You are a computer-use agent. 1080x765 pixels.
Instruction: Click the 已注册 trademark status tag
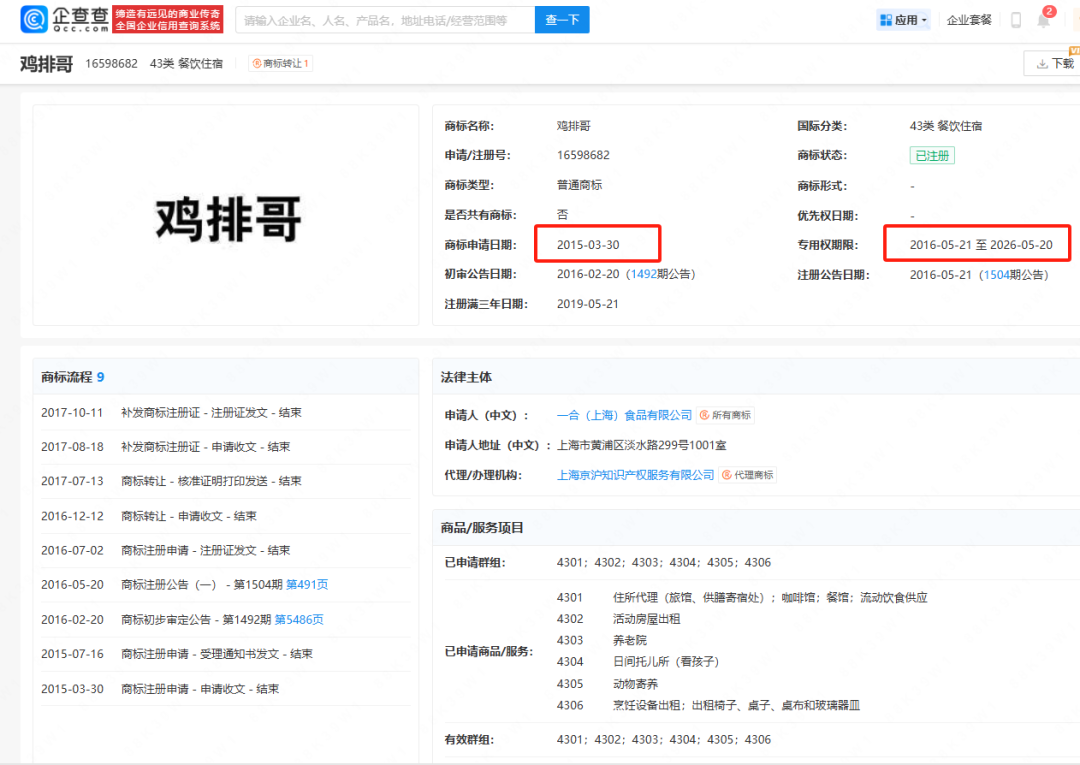[932, 155]
